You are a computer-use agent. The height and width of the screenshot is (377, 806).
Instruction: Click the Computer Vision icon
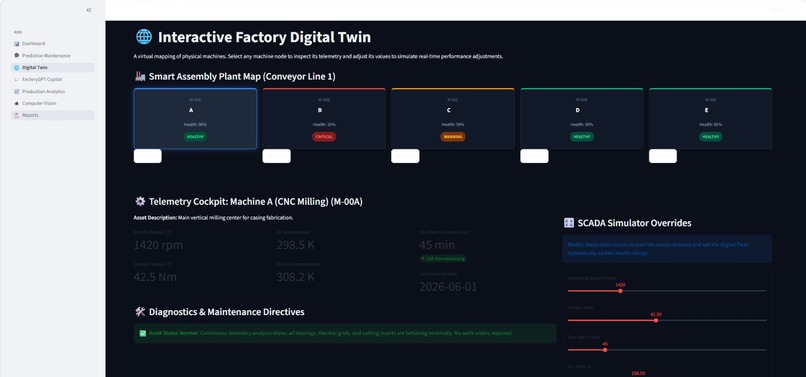tap(16, 103)
